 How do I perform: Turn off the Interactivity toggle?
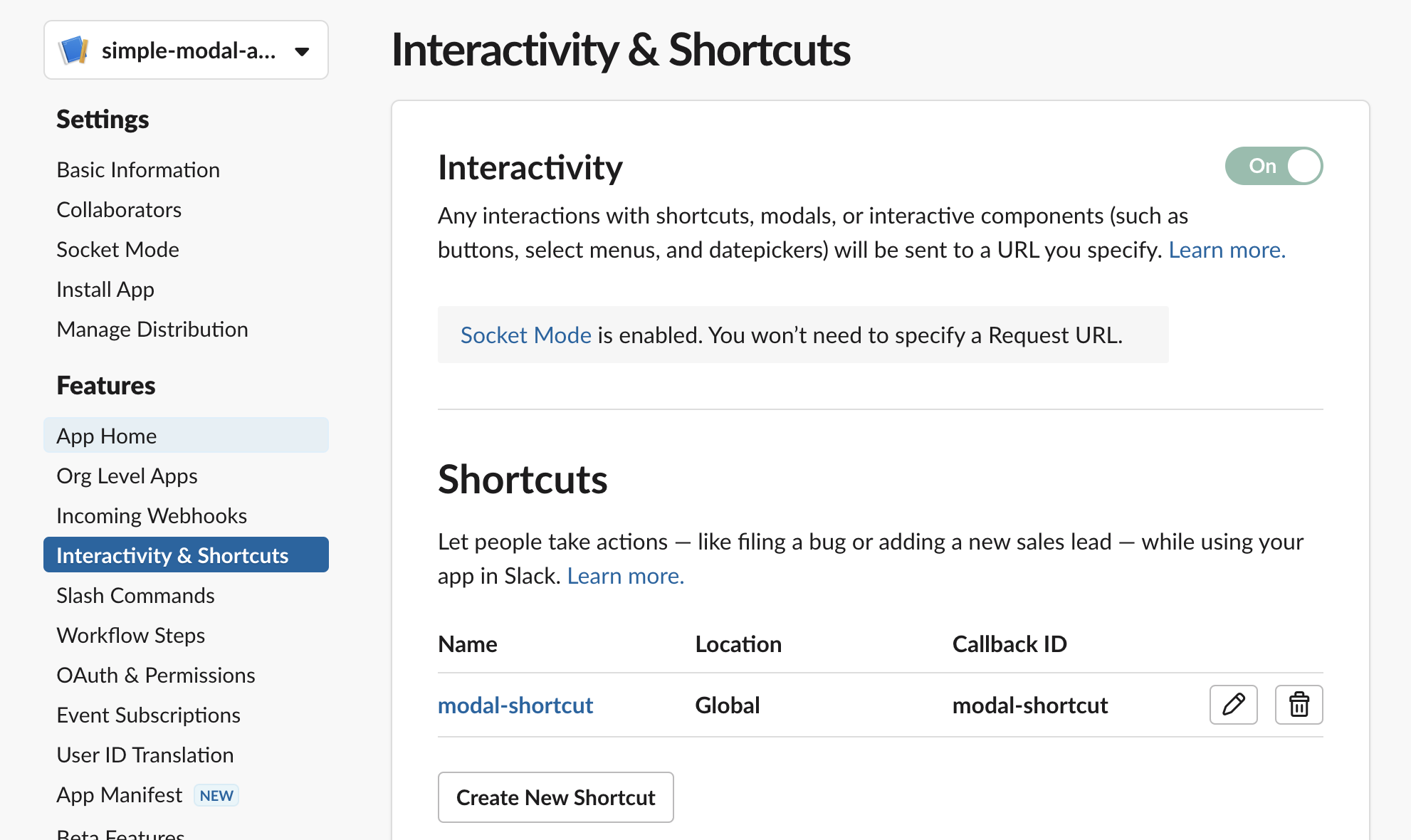tap(1274, 166)
